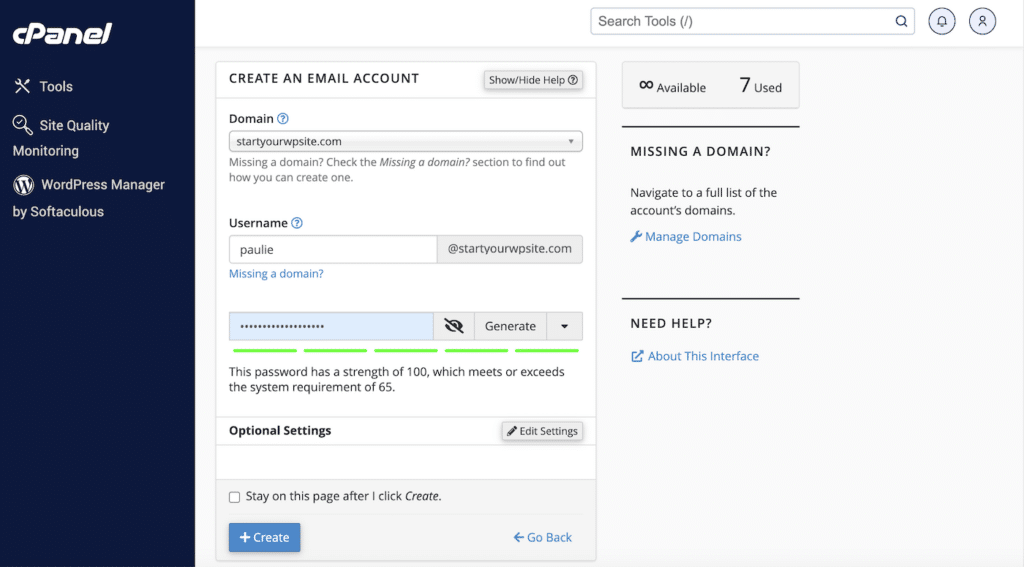The height and width of the screenshot is (567, 1024).
Task: Open the startyourwpsite.com domain dropdown
Action: click(x=406, y=141)
